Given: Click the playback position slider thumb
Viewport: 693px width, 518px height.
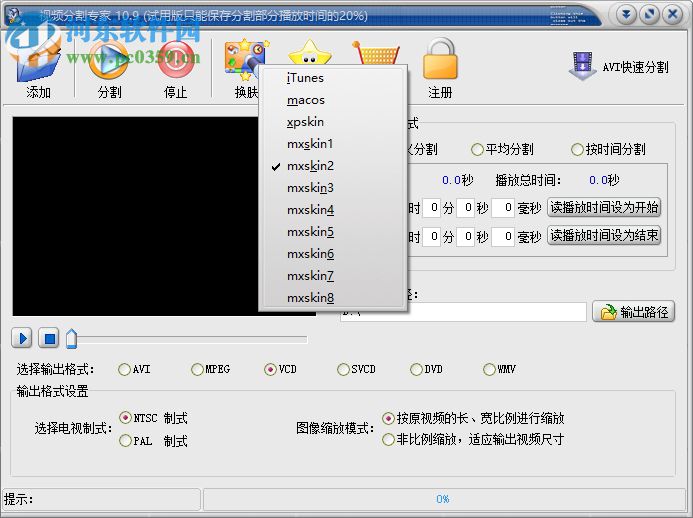Looking at the screenshot, I should [71, 339].
